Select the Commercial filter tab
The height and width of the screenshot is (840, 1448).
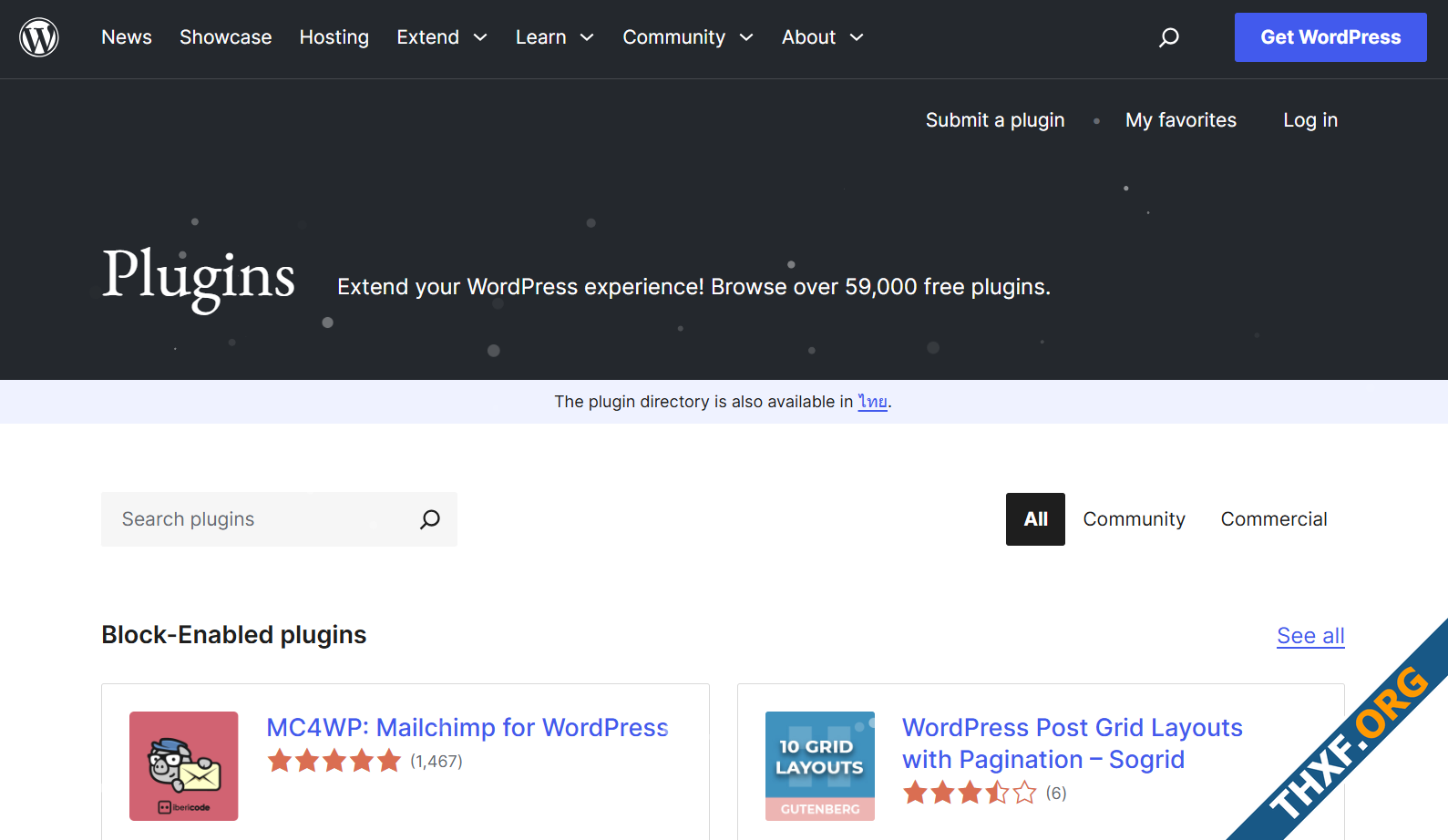click(1274, 519)
